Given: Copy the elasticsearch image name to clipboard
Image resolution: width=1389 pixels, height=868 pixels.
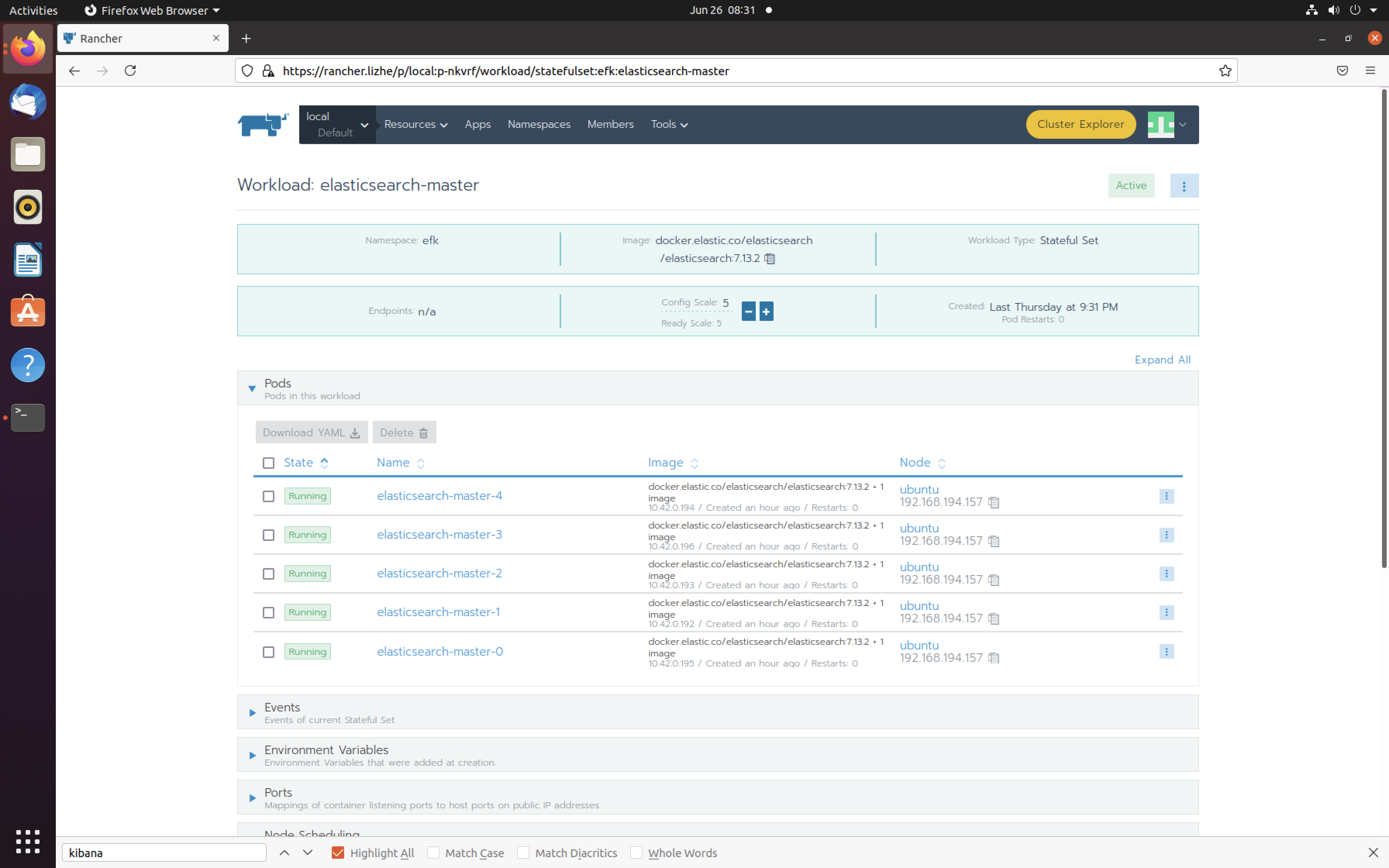Looking at the screenshot, I should 770,259.
